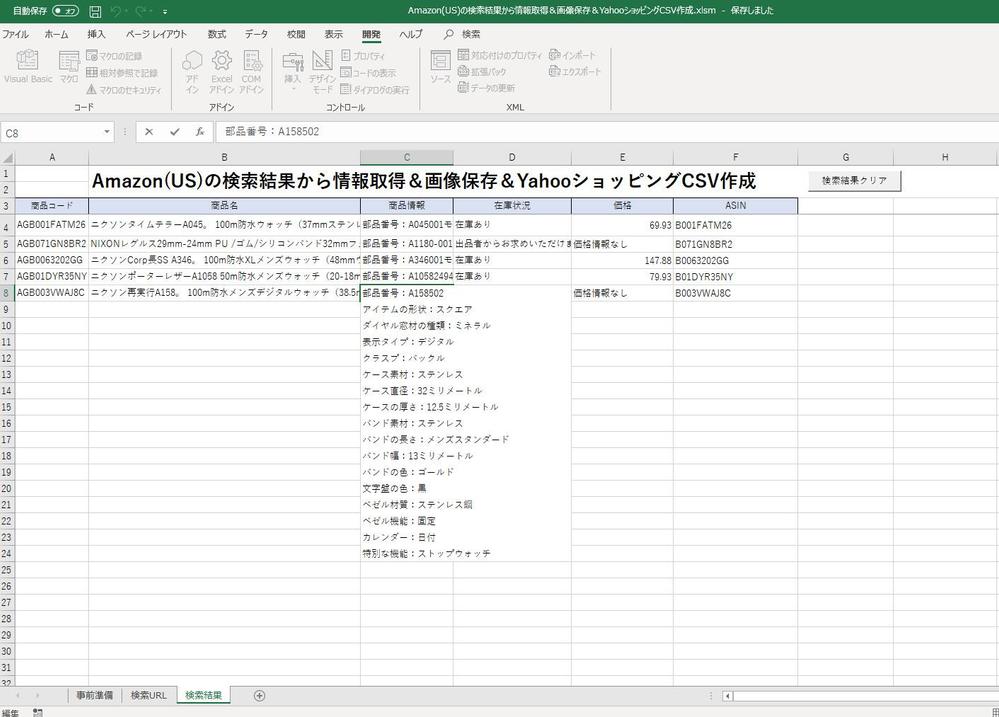Start macro recording (マクロの記録)

[x=114, y=56]
